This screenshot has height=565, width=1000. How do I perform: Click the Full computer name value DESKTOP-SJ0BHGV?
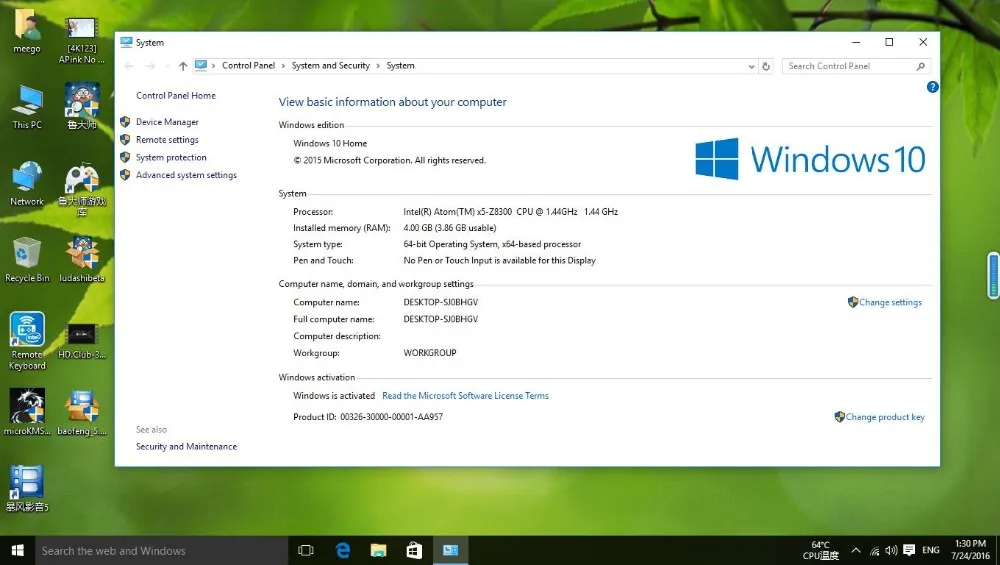[x=441, y=319]
